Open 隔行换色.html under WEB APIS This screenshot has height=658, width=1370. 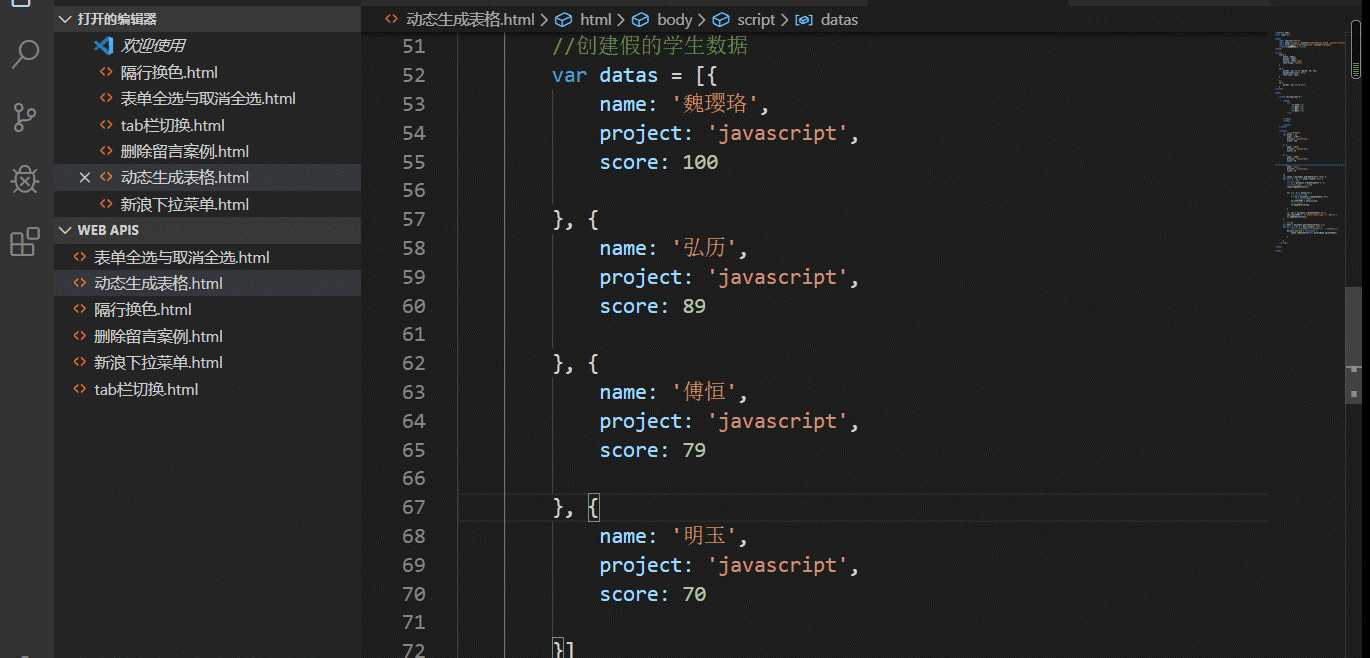click(143, 309)
